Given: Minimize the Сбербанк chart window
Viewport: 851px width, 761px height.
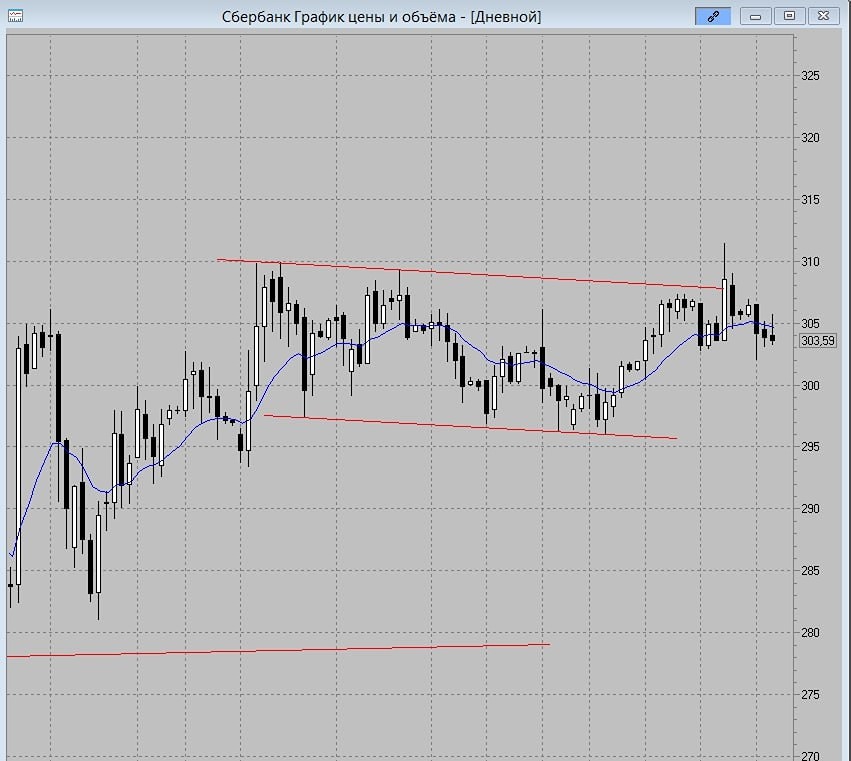Looking at the screenshot, I should point(755,16).
